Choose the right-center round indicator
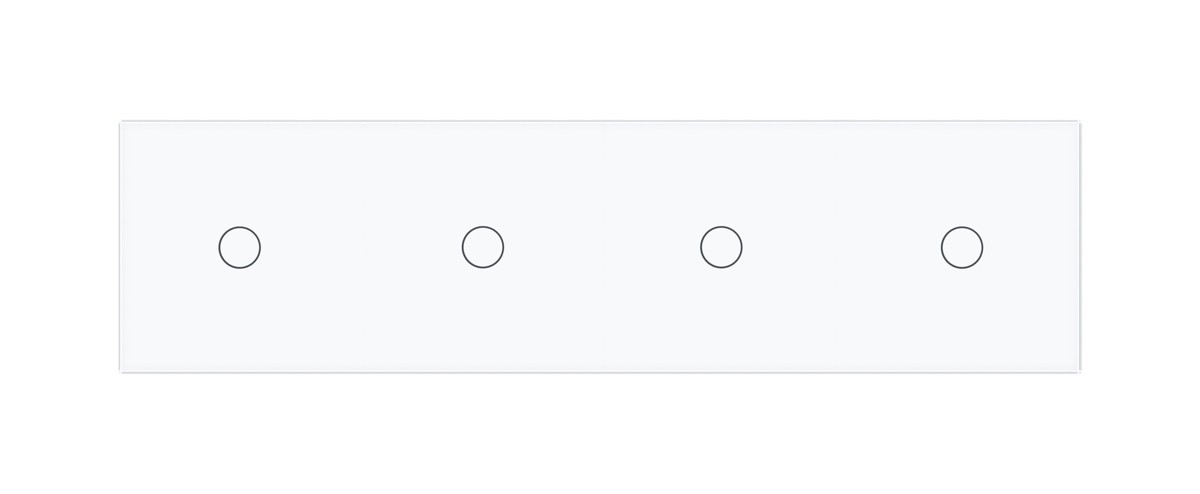Image resolution: width=1200 pixels, height=494 pixels. (x=721, y=247)
